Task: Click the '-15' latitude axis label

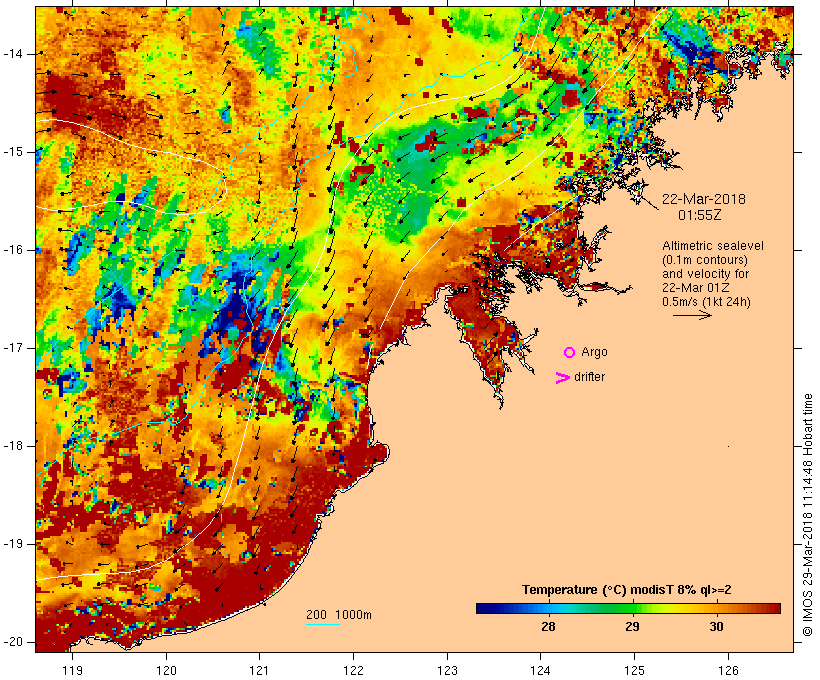Action: [13, 152]
